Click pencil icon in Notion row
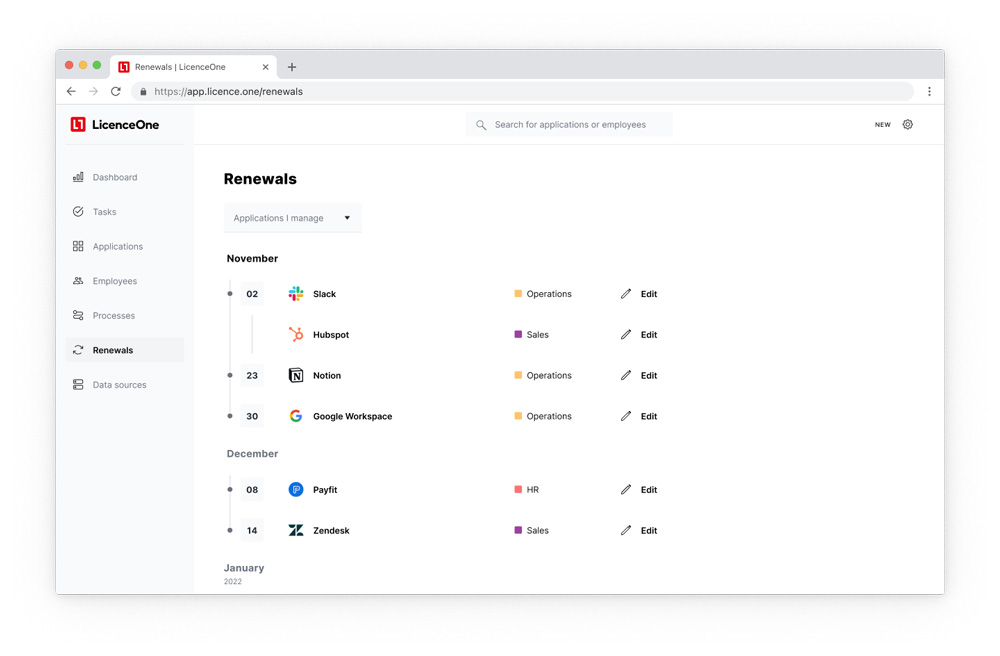 pyautogui.click(x=626, y=375)
